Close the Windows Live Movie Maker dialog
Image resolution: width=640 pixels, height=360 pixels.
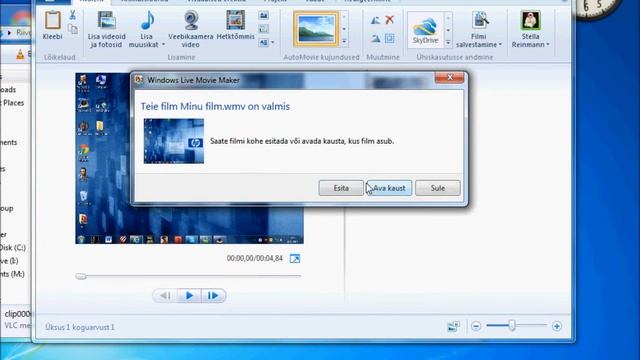point(449,78)
